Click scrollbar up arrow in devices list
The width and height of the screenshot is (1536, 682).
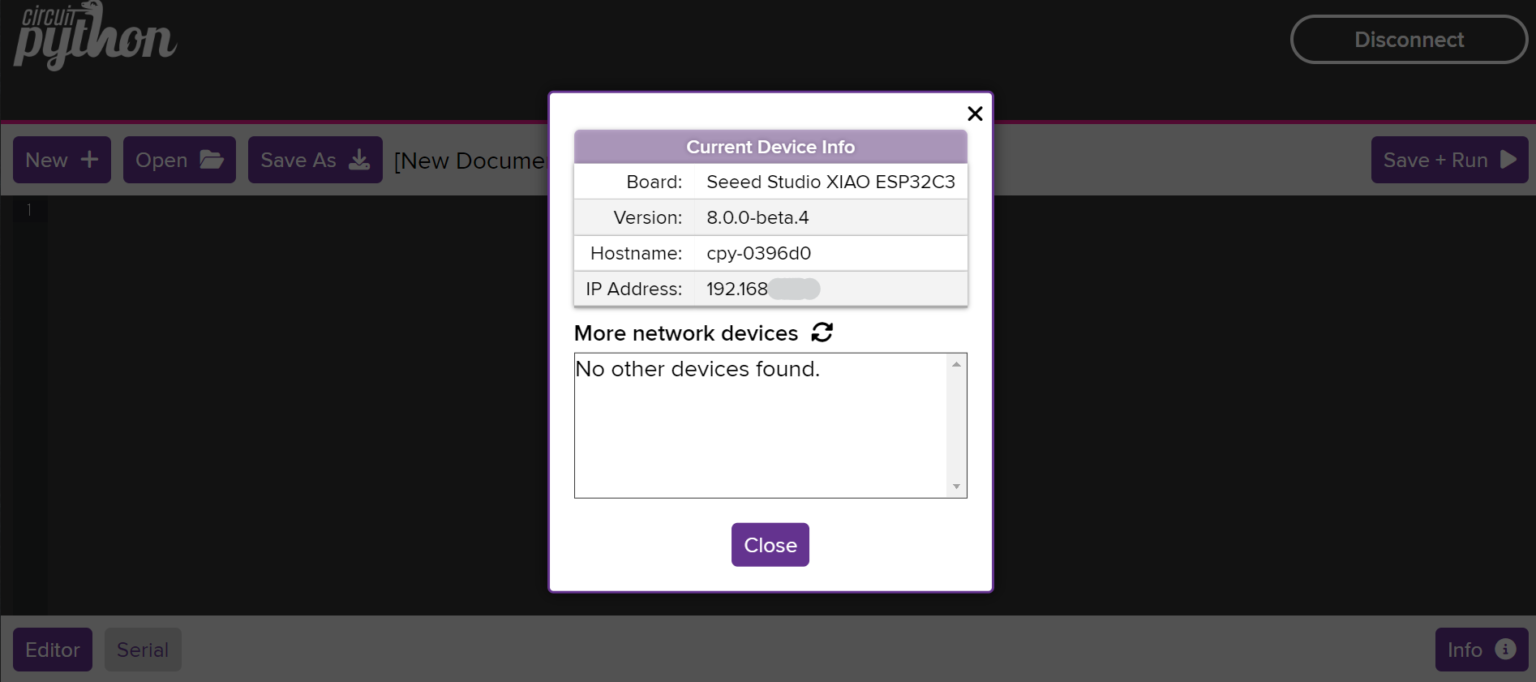[957, 364]
